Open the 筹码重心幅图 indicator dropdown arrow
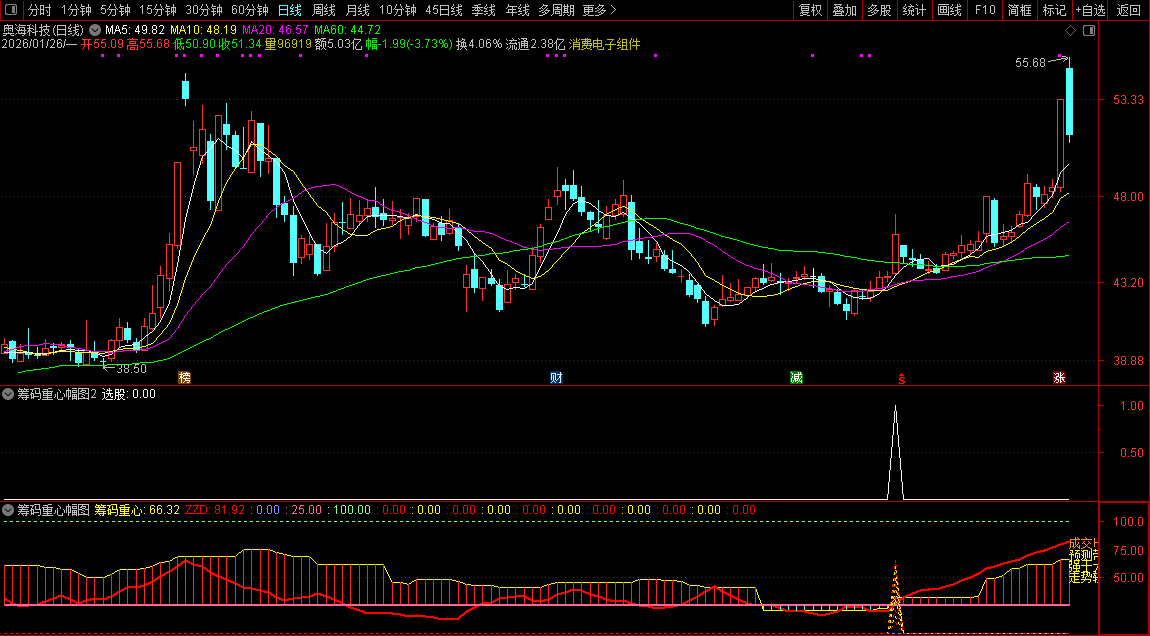Image resolution: width=1150 pixels, height=636 pixels. point(9,510)
